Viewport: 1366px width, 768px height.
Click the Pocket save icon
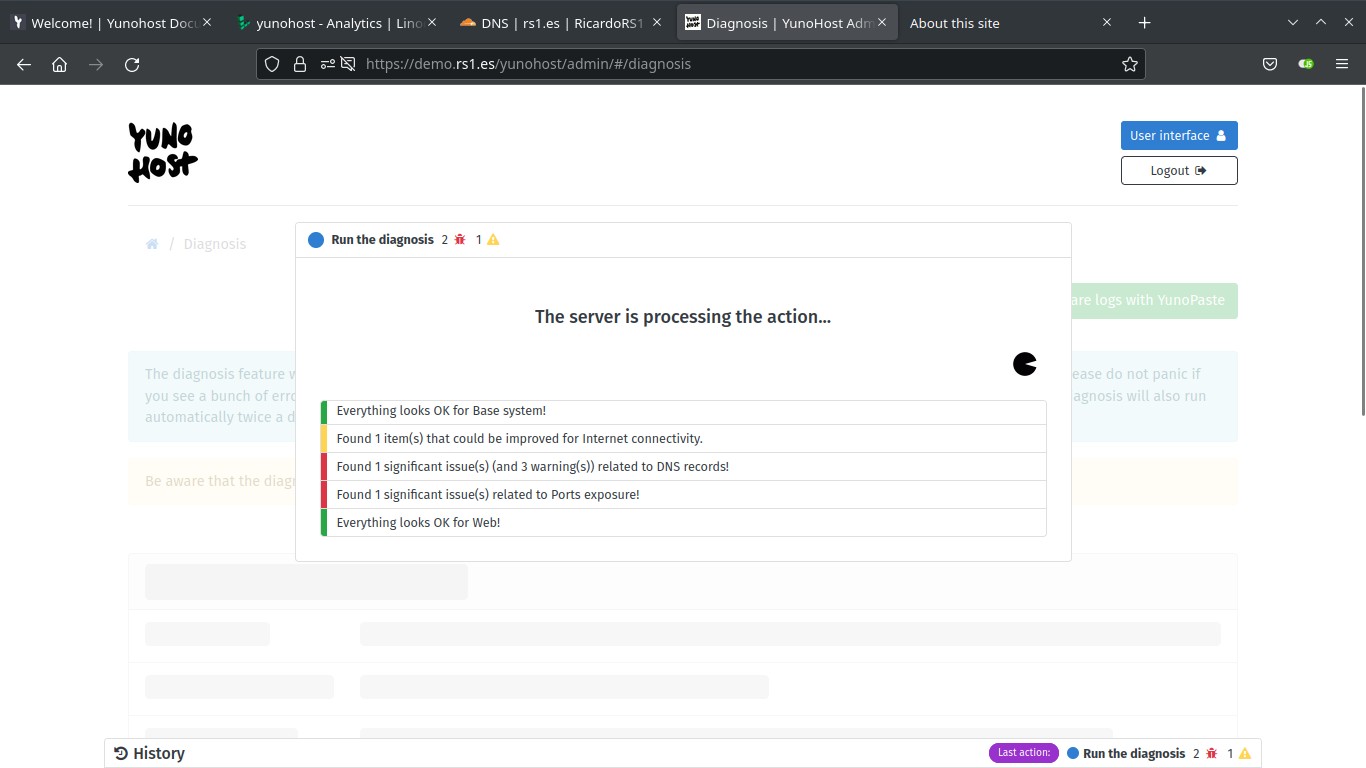pos(1269,64)
